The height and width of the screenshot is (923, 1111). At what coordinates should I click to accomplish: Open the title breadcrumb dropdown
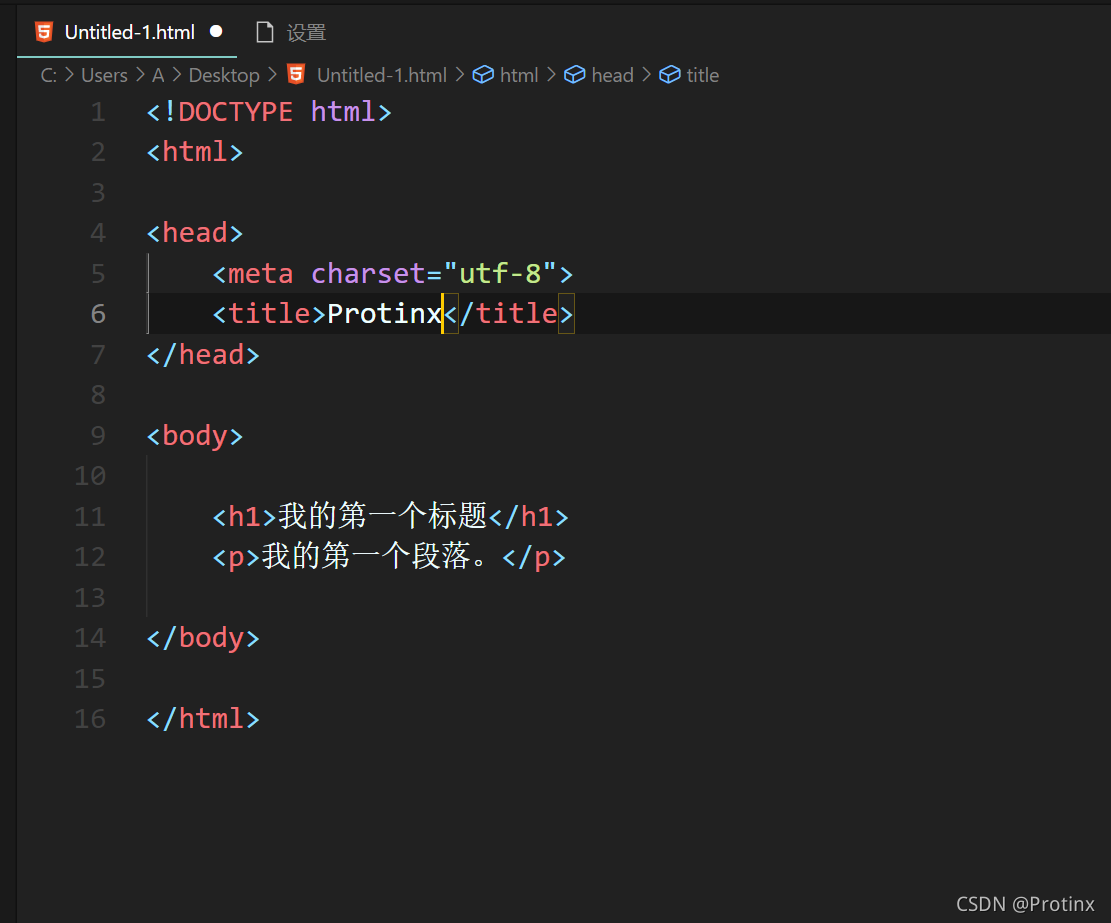pos(704,74)
